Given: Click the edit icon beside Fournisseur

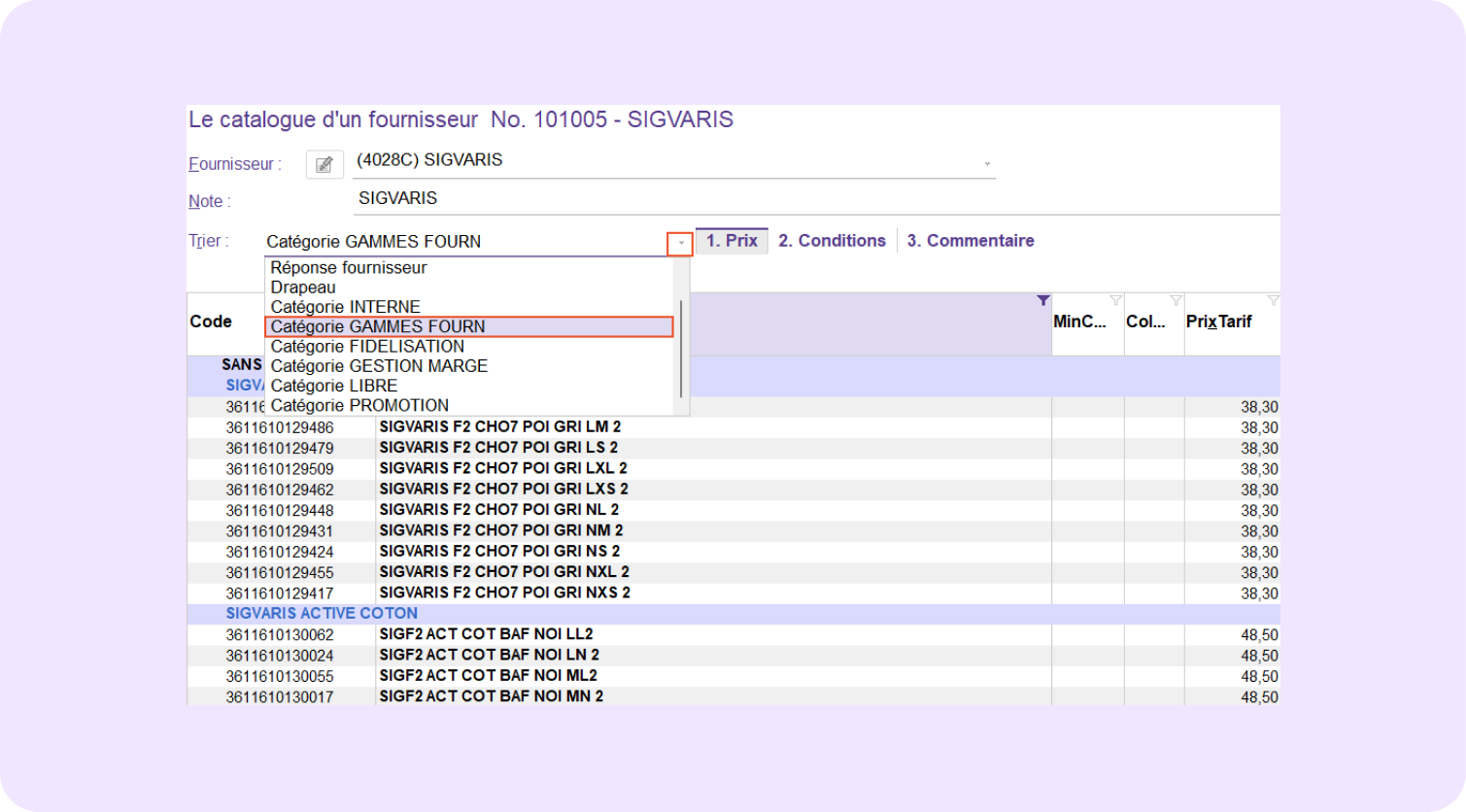Looking at the screenshot, I should pos(324,164).
